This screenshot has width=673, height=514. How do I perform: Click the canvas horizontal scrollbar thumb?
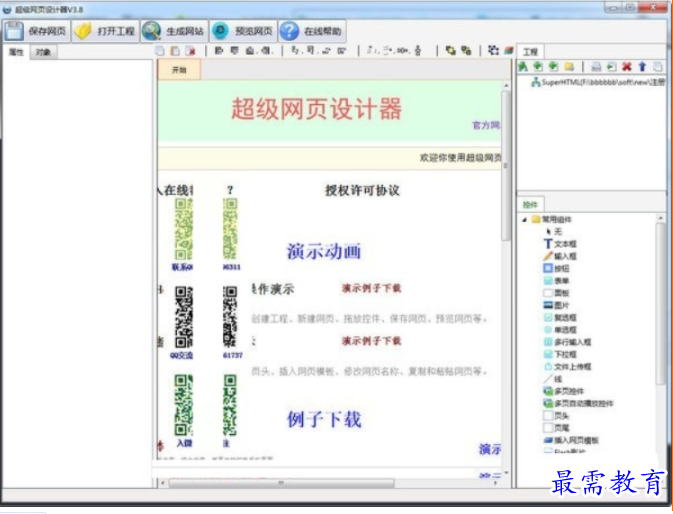[281, 484]
